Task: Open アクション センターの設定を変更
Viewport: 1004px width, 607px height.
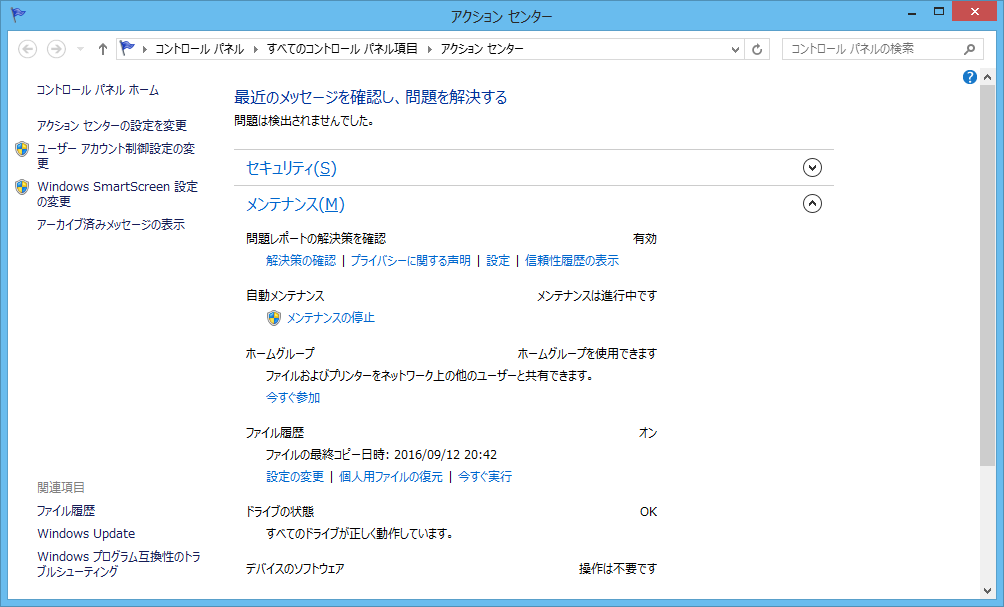Action: click(x=111, y=125)
